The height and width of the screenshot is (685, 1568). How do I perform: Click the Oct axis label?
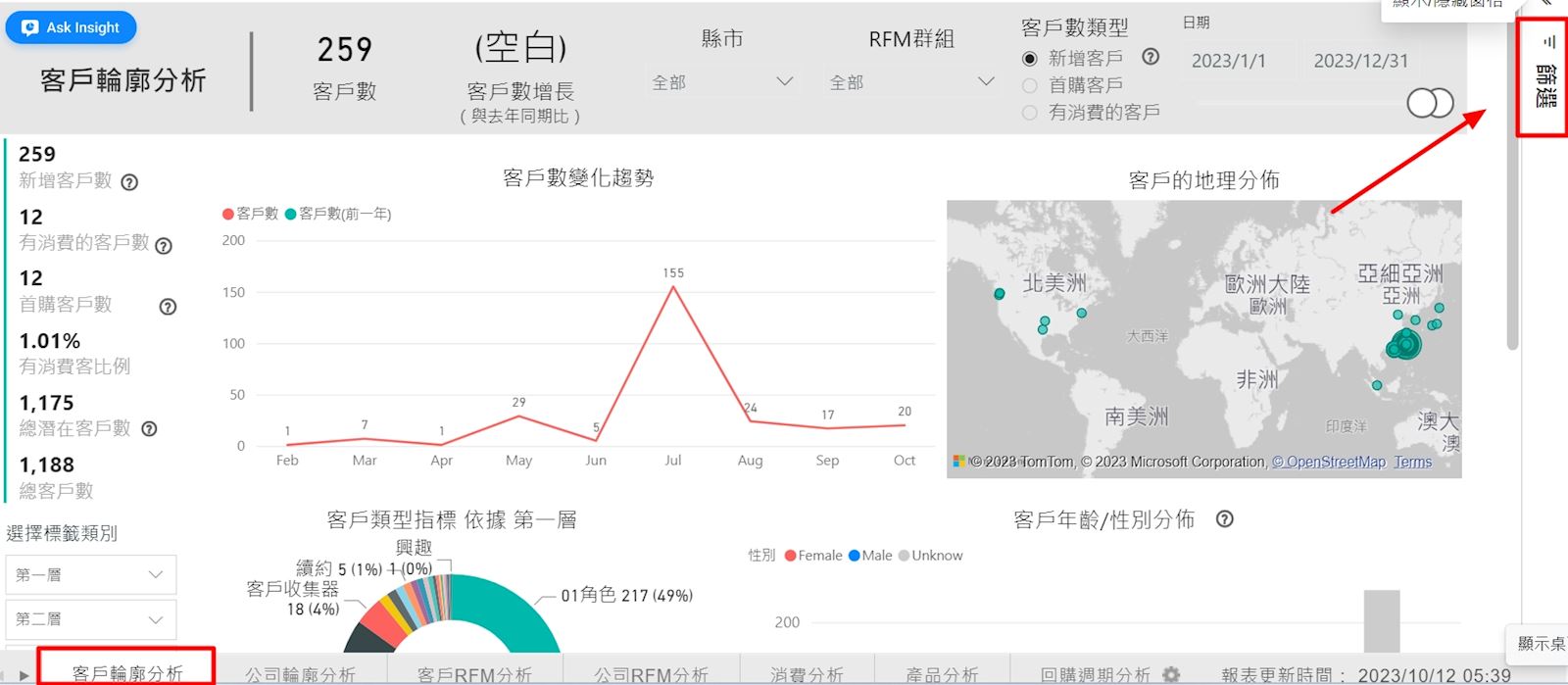pos(905,461)
